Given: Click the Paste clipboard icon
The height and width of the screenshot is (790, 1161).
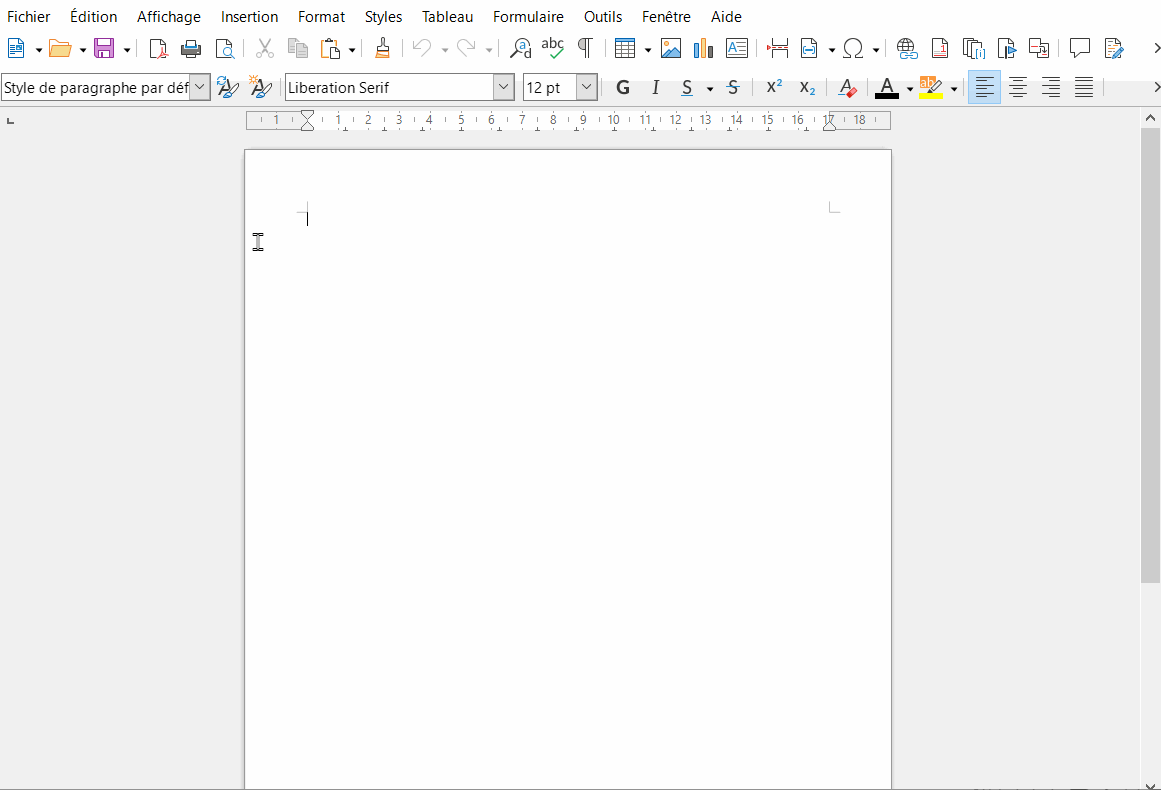Looking at the screenshot, I should tap(330, 49).
